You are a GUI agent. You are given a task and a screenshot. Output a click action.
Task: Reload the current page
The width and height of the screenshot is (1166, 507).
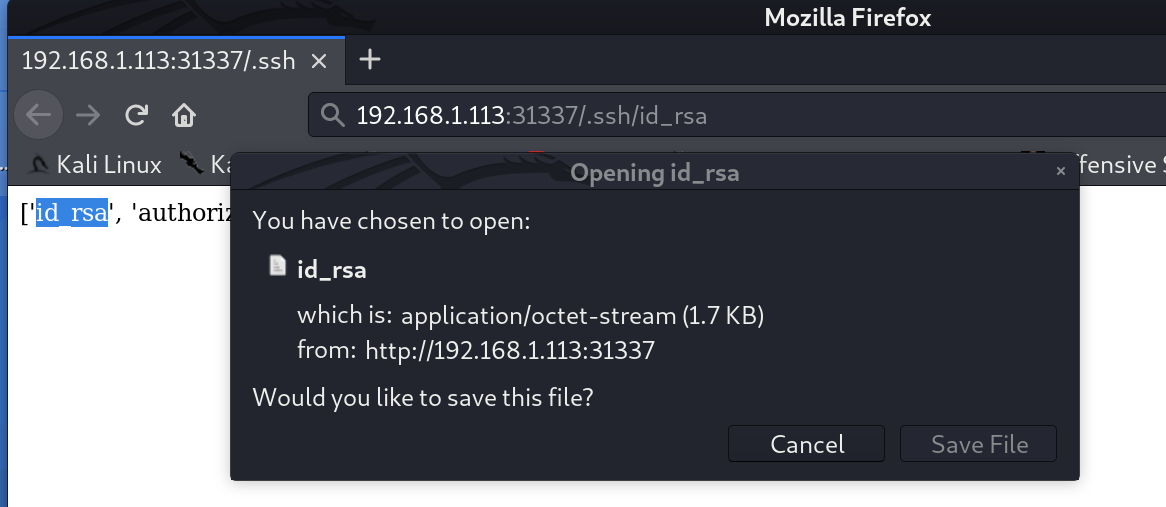[137, 115]
